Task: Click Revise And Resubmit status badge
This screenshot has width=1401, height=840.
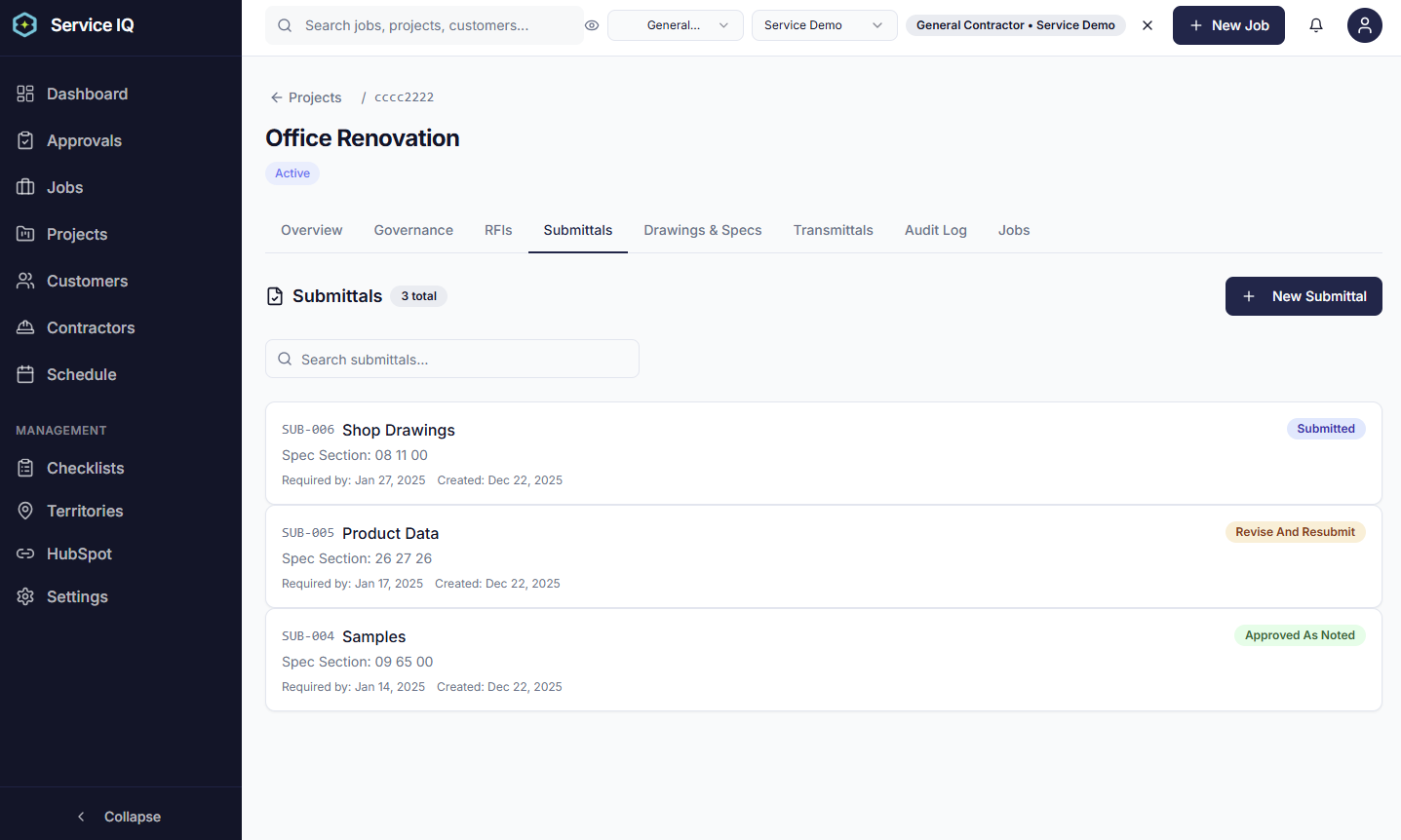Action: click(1295, 532)
